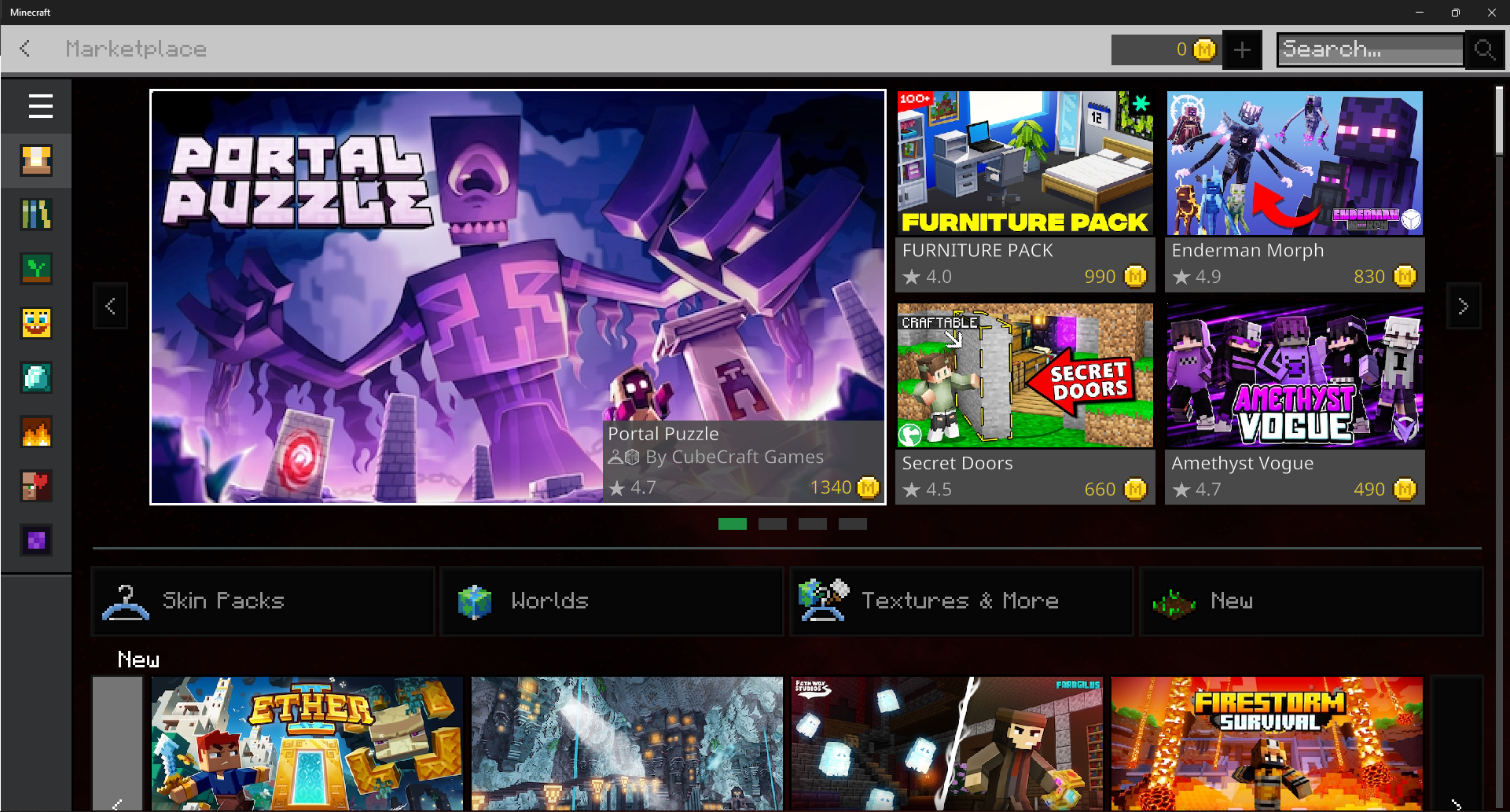Open the purple block sidebar icon

36,540
